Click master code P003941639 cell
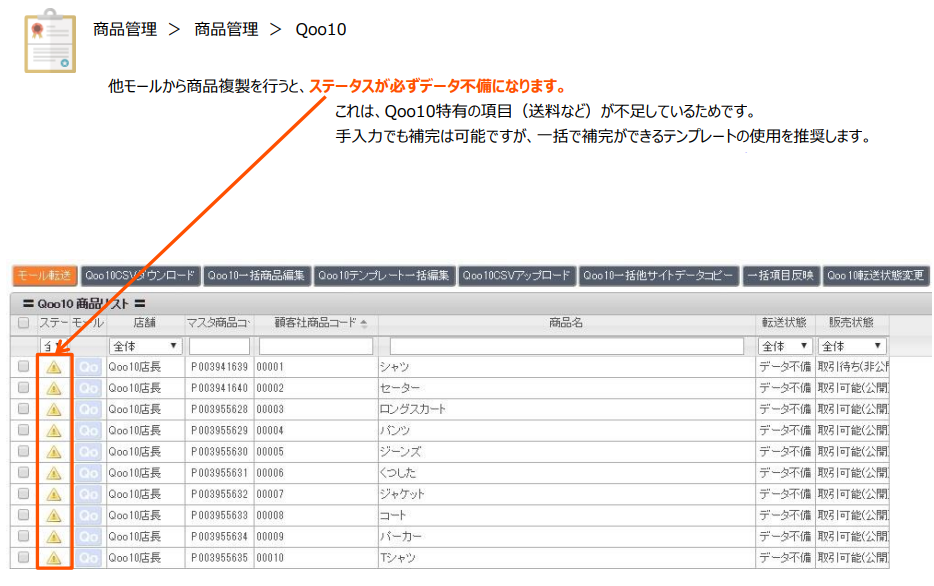Screen dimensions: 934x586 coord(219,367)
